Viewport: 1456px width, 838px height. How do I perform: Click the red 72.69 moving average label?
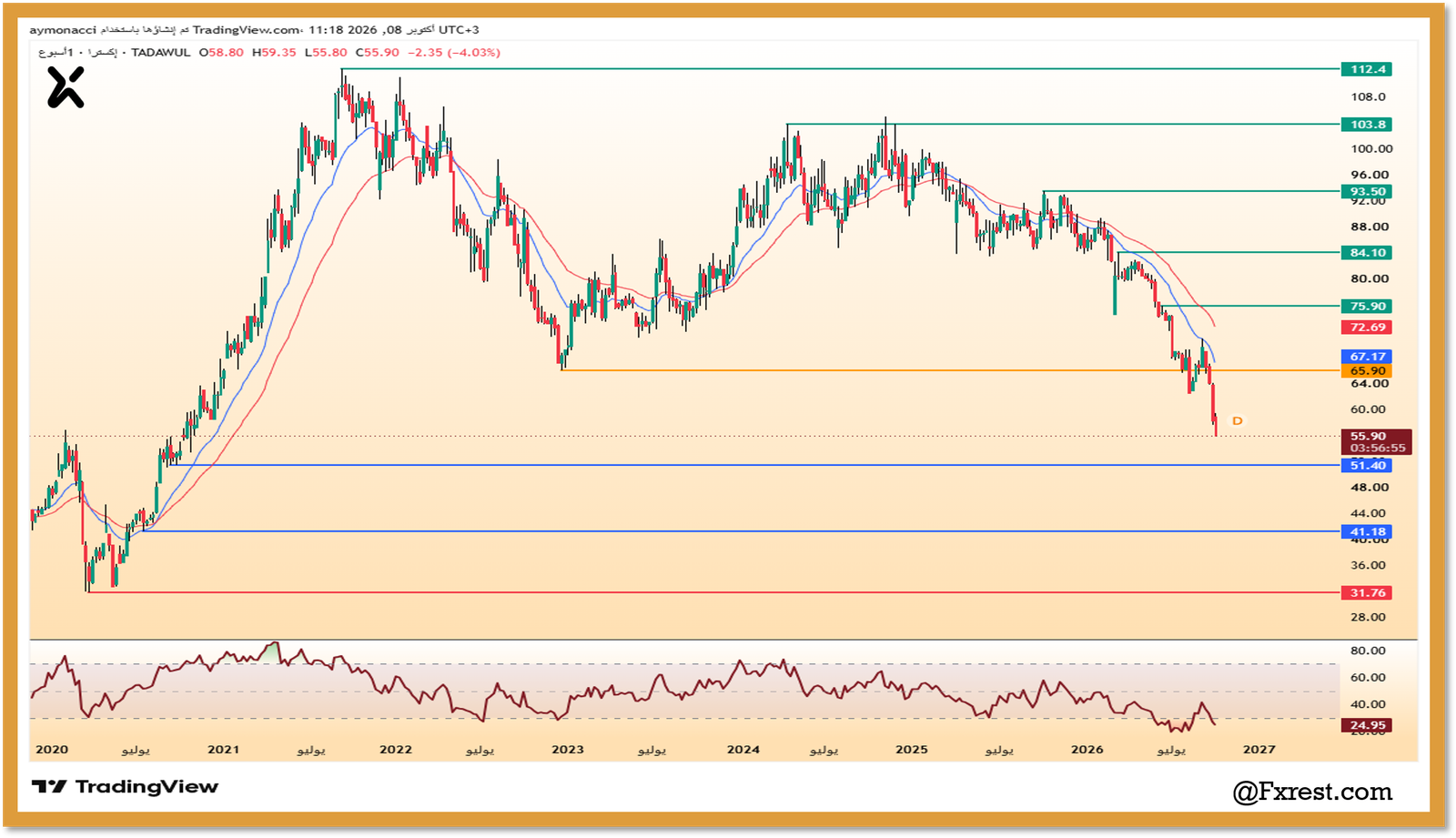tap(1368, 328)
